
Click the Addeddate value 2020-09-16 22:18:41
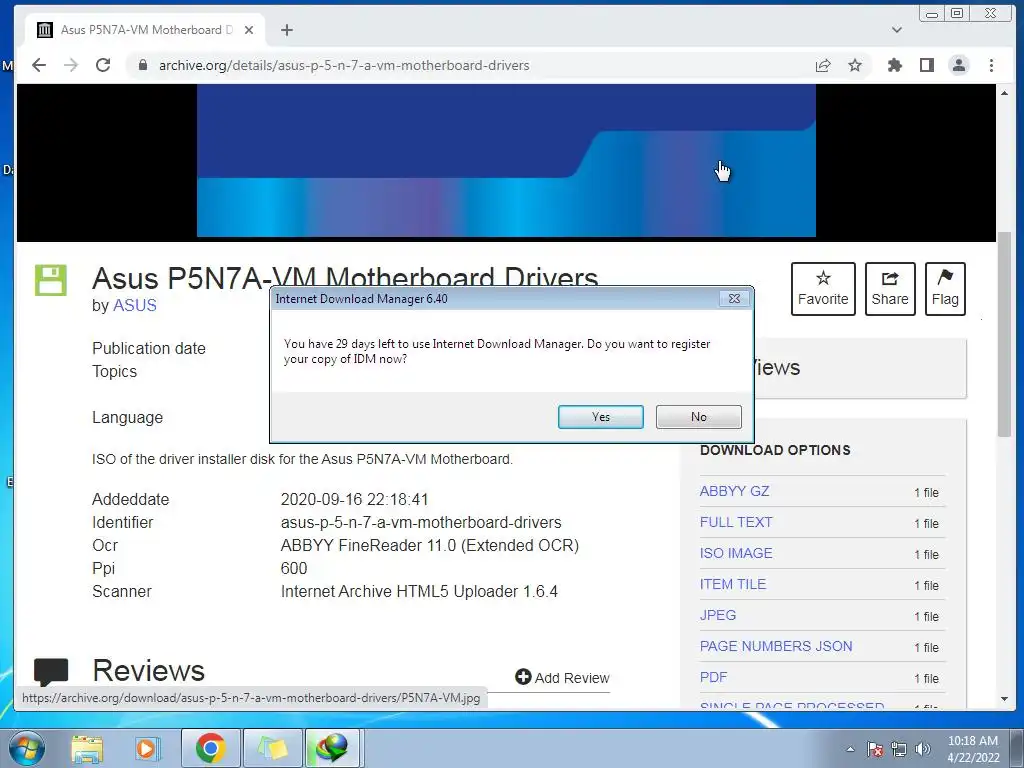tap(355, 500)
